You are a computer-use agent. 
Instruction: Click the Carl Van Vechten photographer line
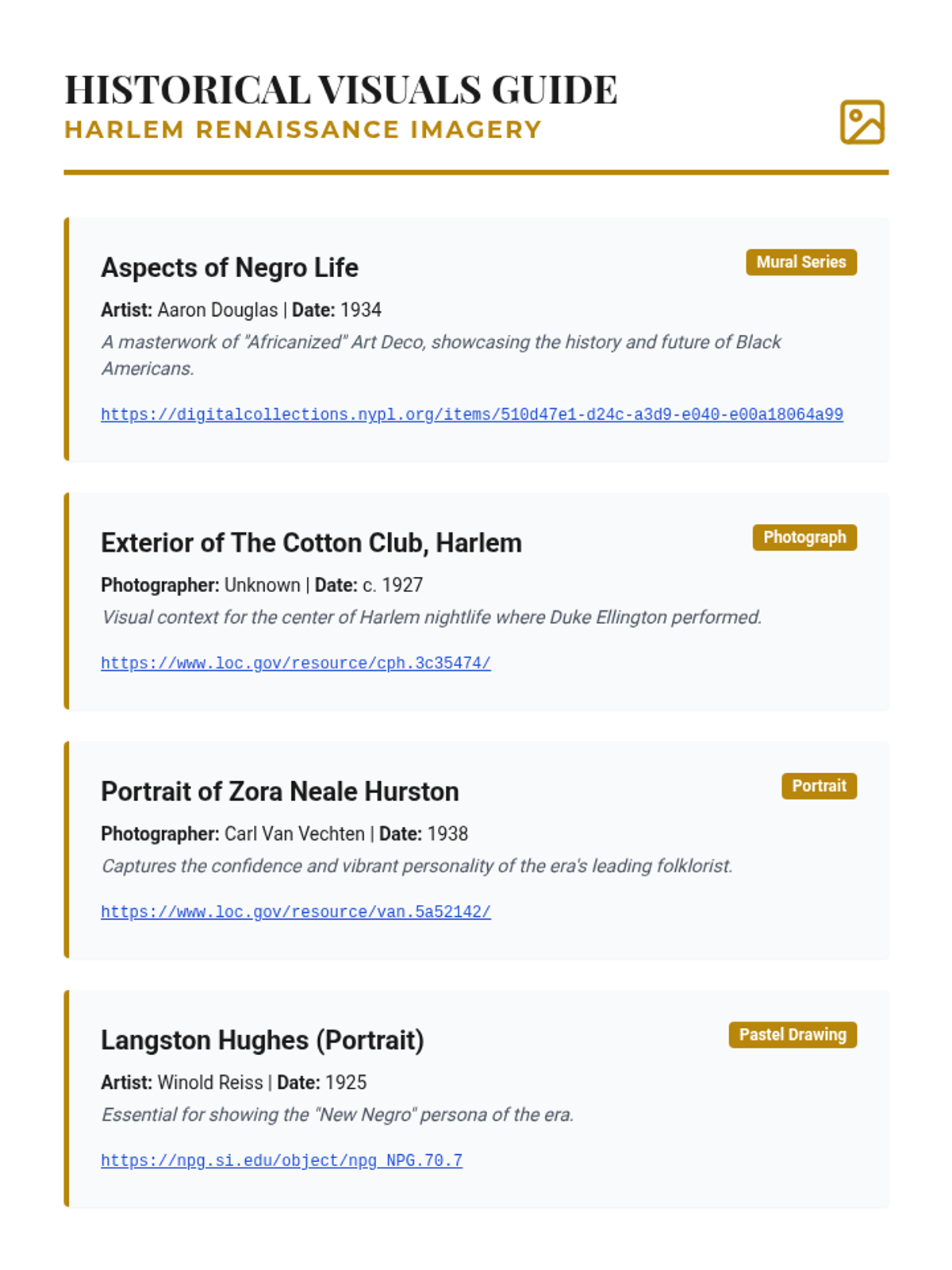point(284,833)
